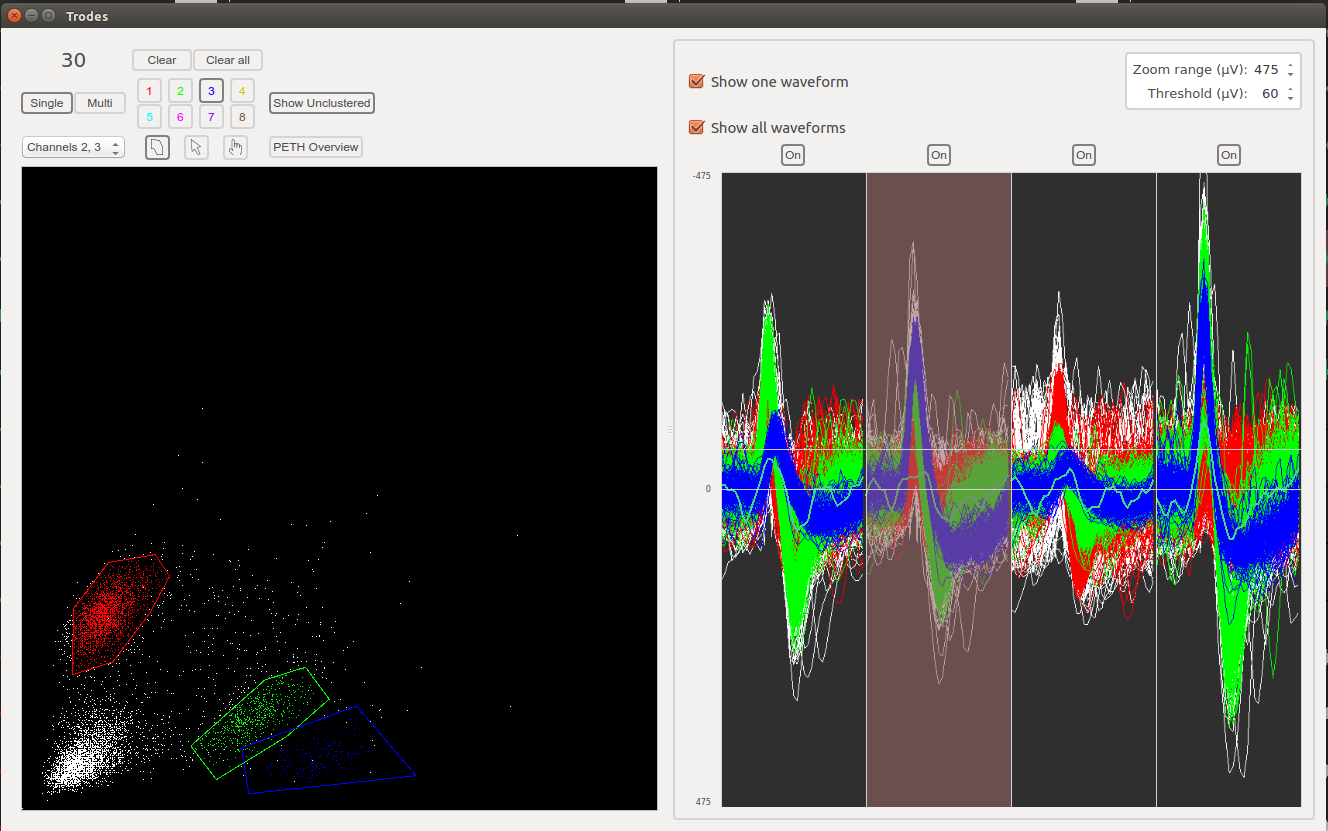Select the arrow pointer tool
The image size is (1328, 831).
[196, 147]
